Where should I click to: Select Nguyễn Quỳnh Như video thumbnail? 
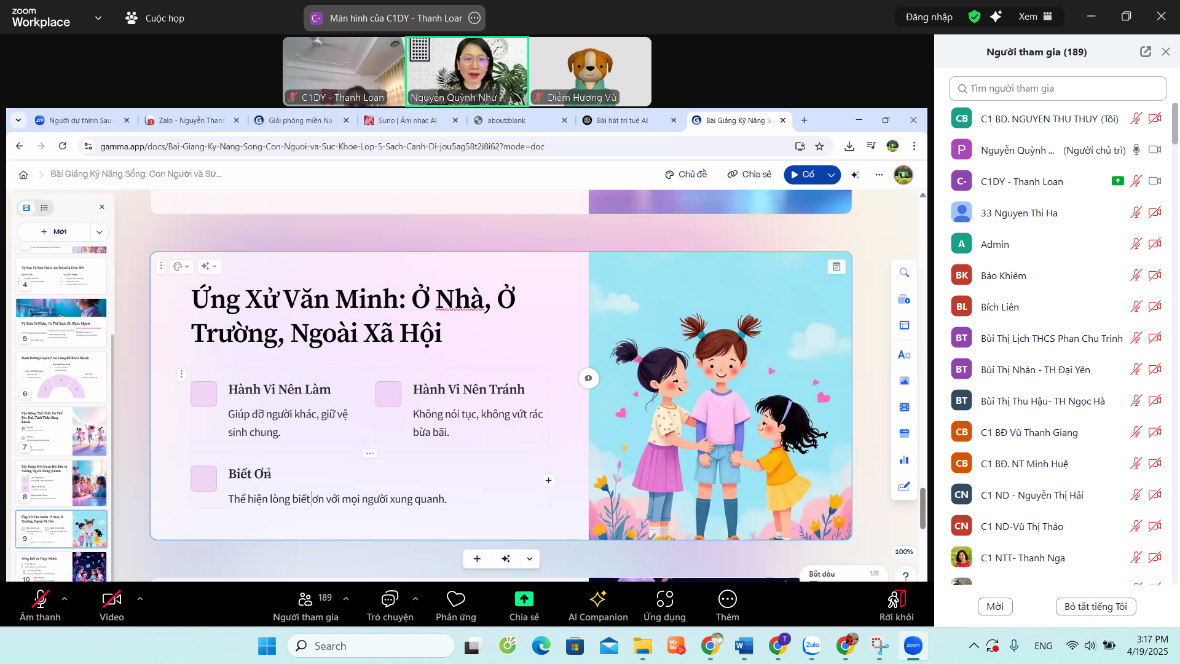point(467,71)
